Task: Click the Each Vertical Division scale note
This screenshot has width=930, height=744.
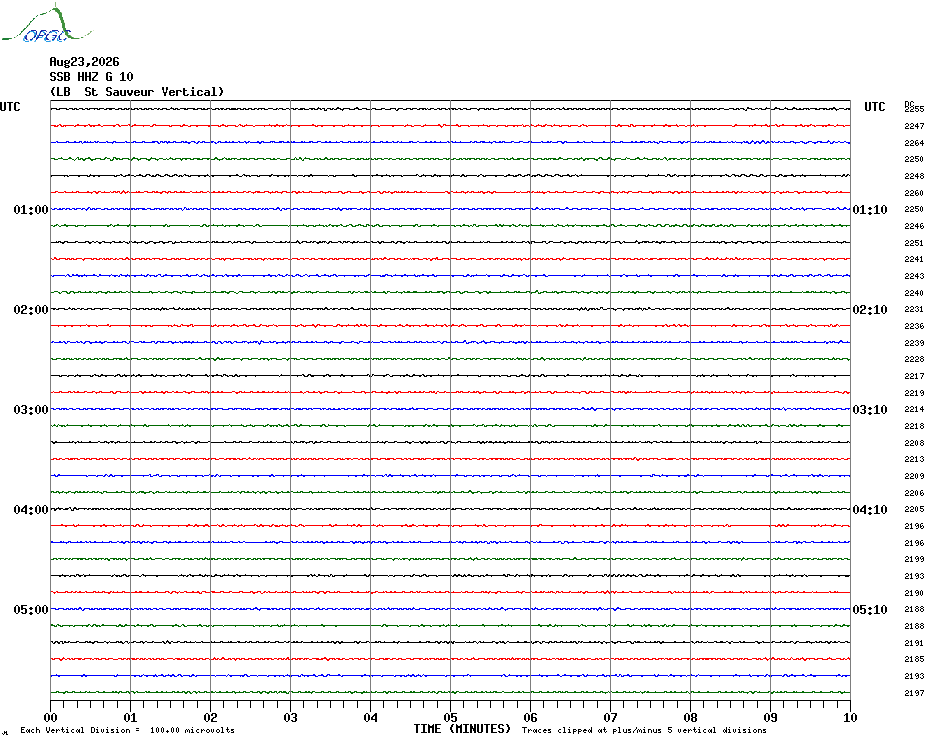Action: [x=128, y=730]
